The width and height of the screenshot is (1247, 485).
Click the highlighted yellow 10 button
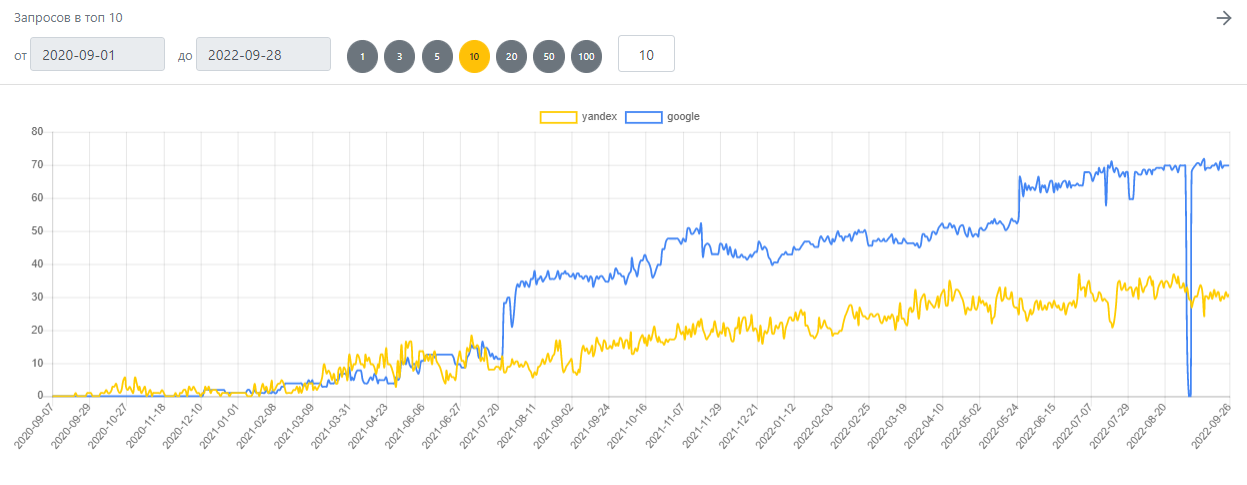[x=474, y=56]
